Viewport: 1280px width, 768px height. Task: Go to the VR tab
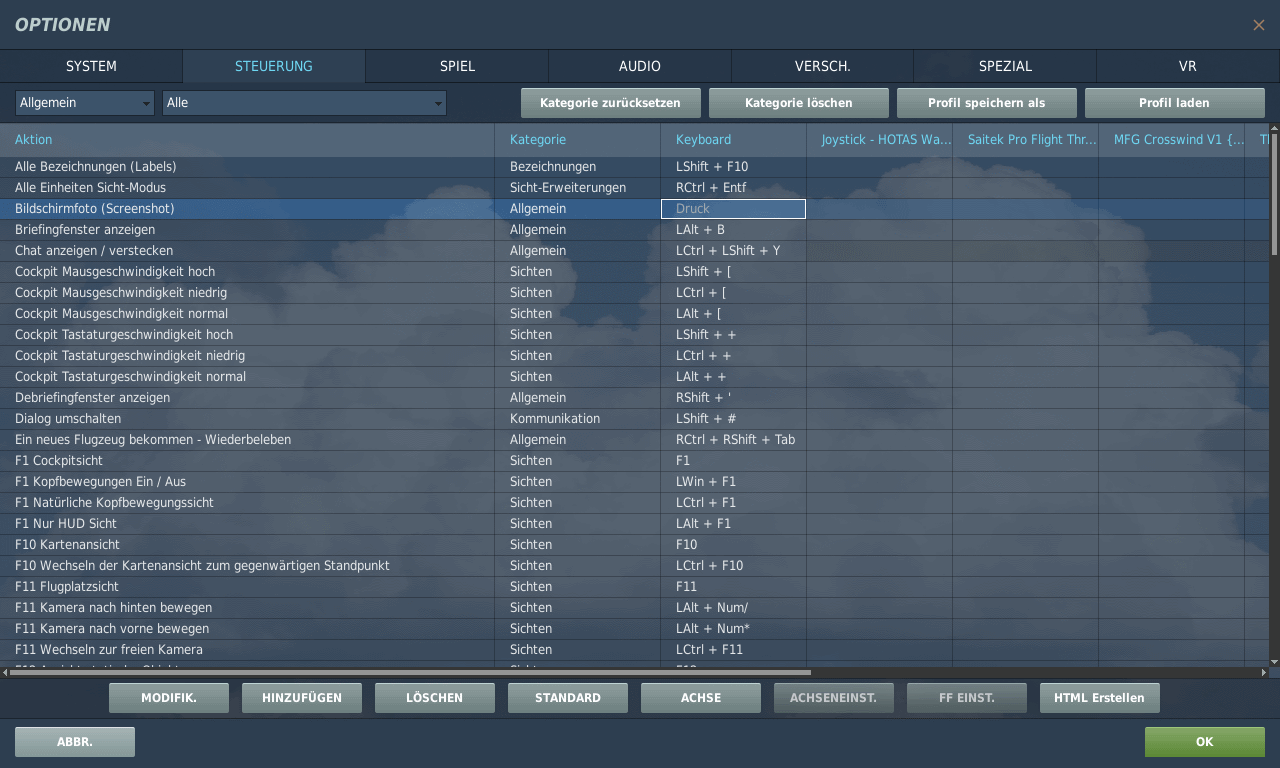[1187, 66]
